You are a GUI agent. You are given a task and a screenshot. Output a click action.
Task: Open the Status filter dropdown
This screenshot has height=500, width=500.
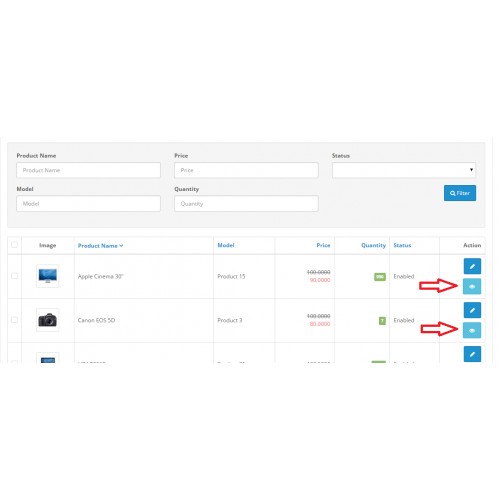(x=404, y=170)
